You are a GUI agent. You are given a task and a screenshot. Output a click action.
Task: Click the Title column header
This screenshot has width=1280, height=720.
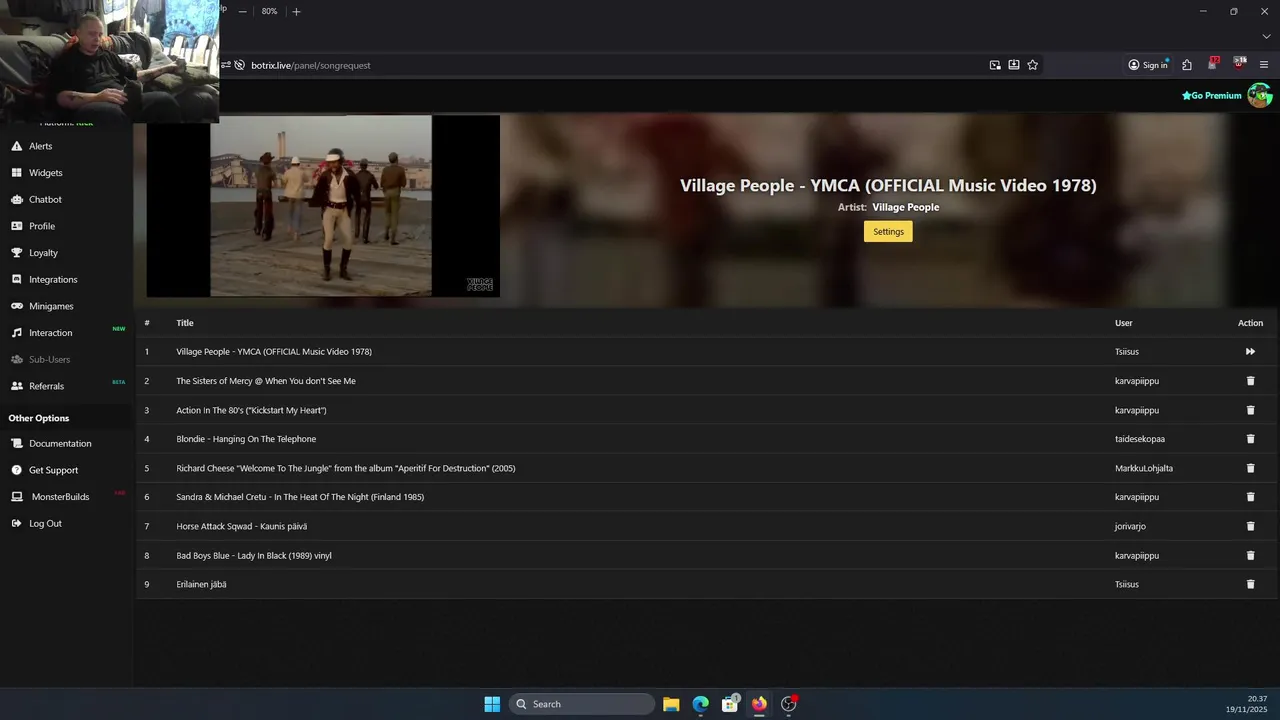[x=185, y=323]
